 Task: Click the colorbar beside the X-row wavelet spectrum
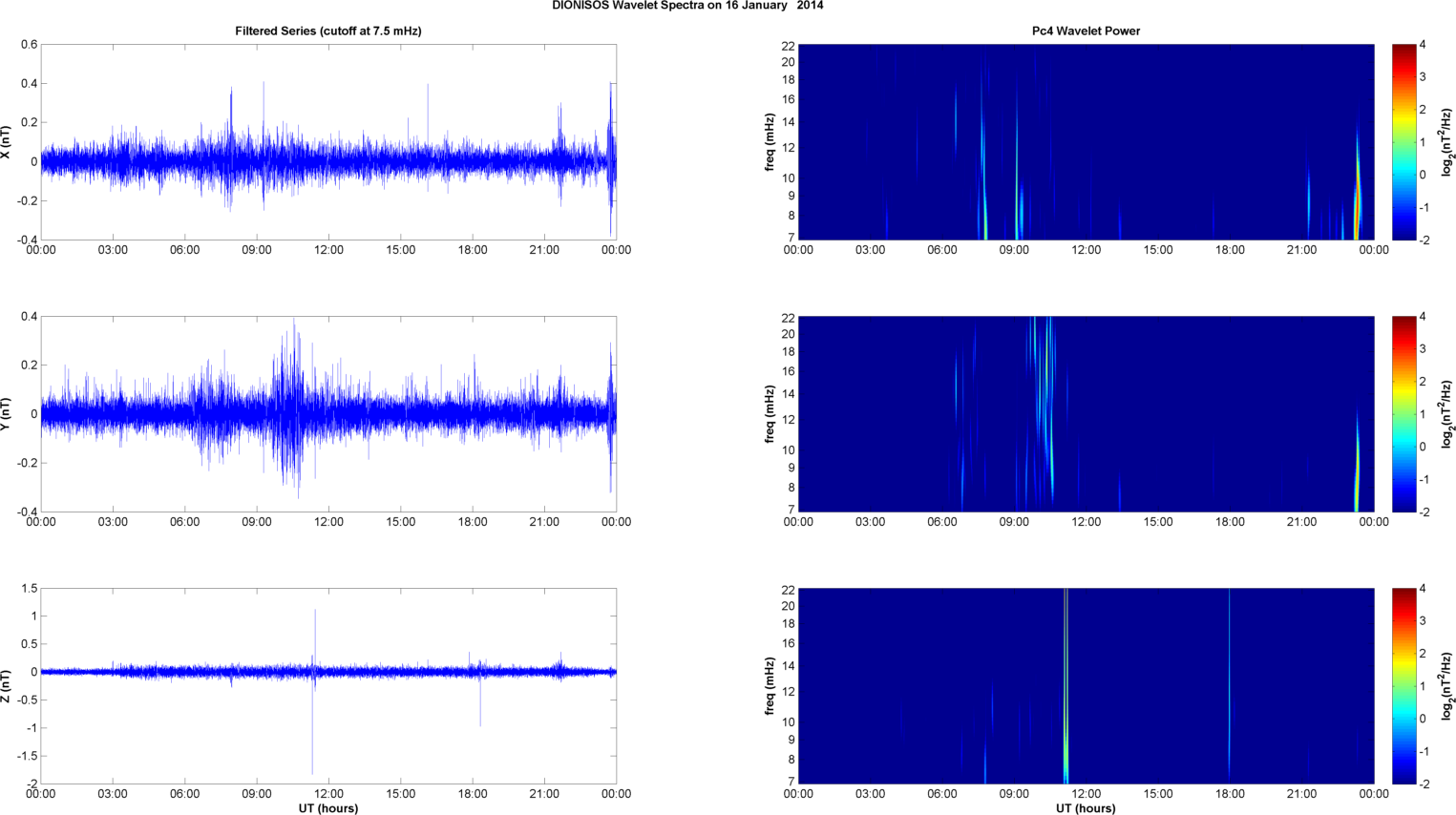pos(1403,142)
